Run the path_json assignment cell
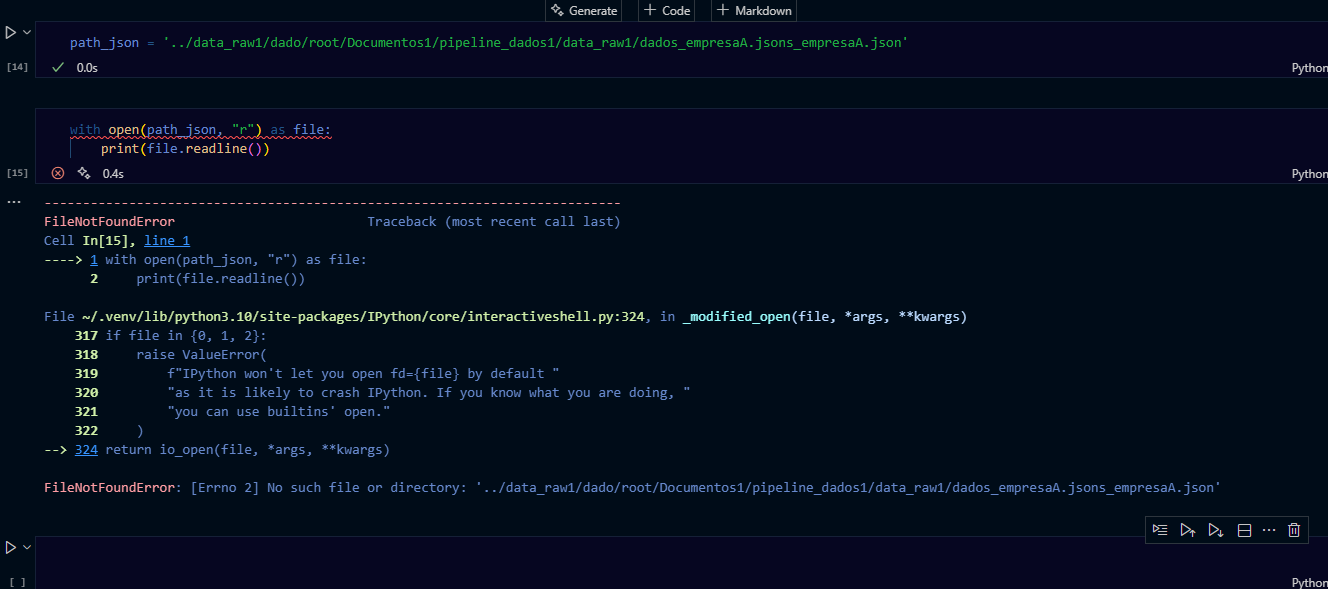1328x589 pixels. (10, 33)
